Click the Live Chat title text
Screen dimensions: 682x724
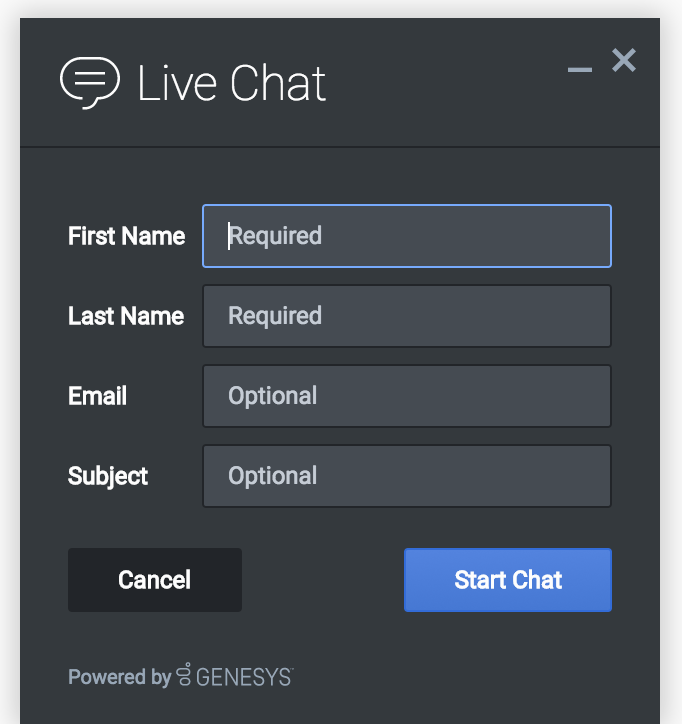click(x=231, y=83)
